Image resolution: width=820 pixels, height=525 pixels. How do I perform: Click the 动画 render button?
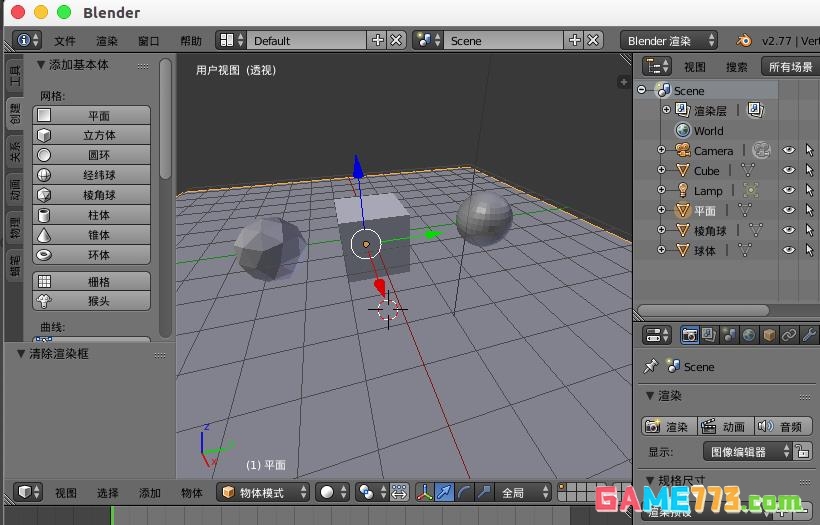tap(725, 426)
